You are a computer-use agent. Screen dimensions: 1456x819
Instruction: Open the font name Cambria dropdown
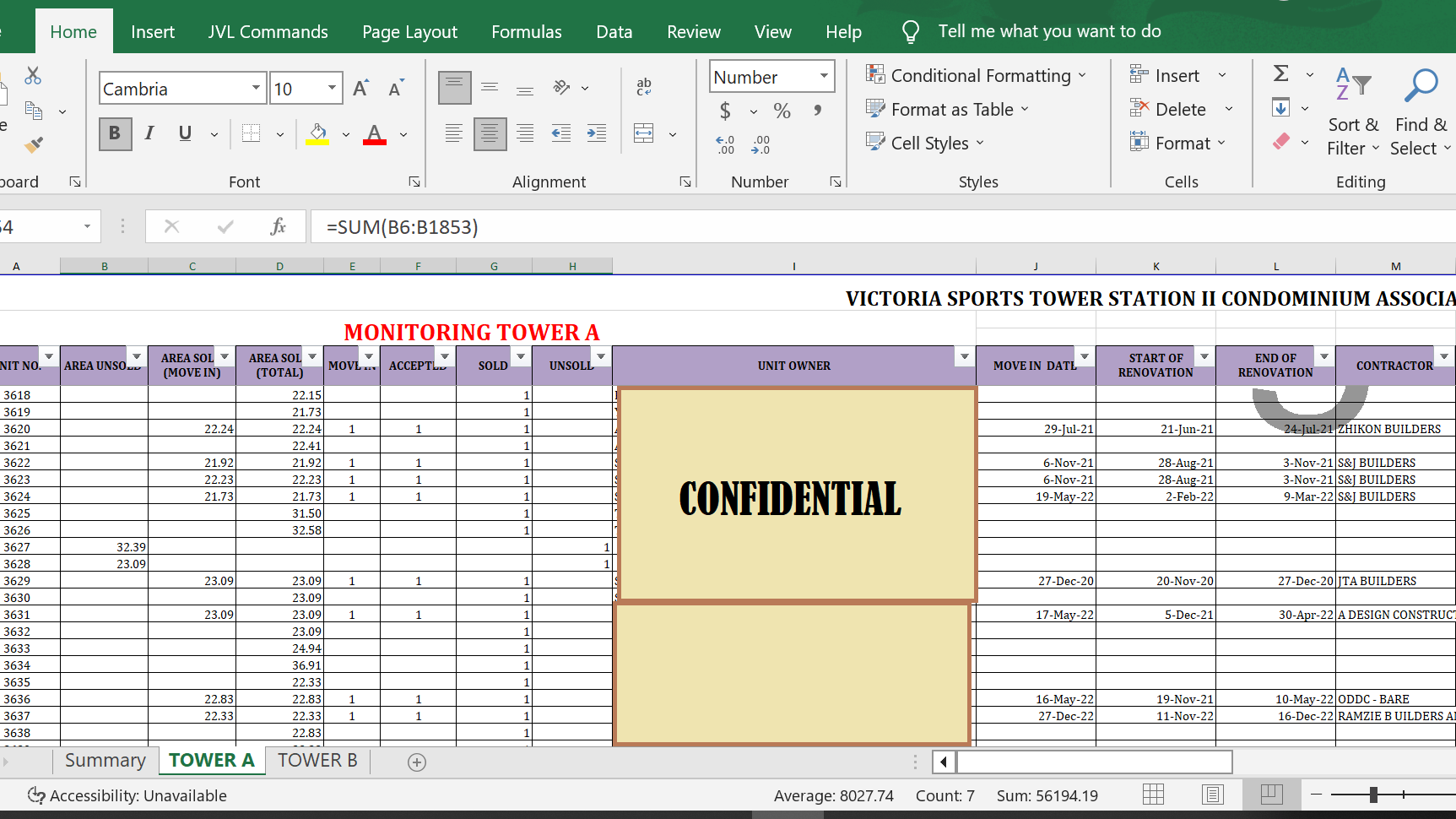coord(256,88)
